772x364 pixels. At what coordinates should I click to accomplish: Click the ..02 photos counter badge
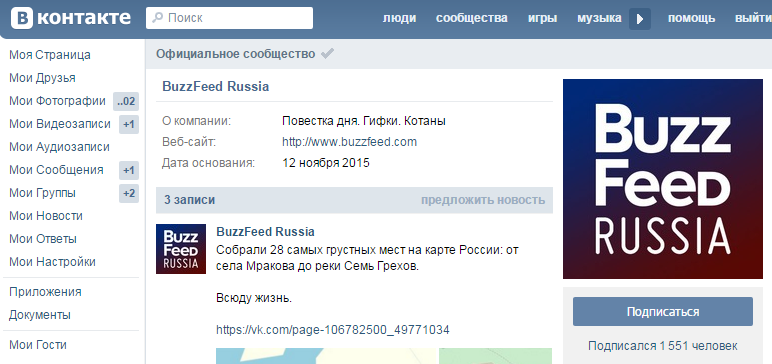(126, 101)
